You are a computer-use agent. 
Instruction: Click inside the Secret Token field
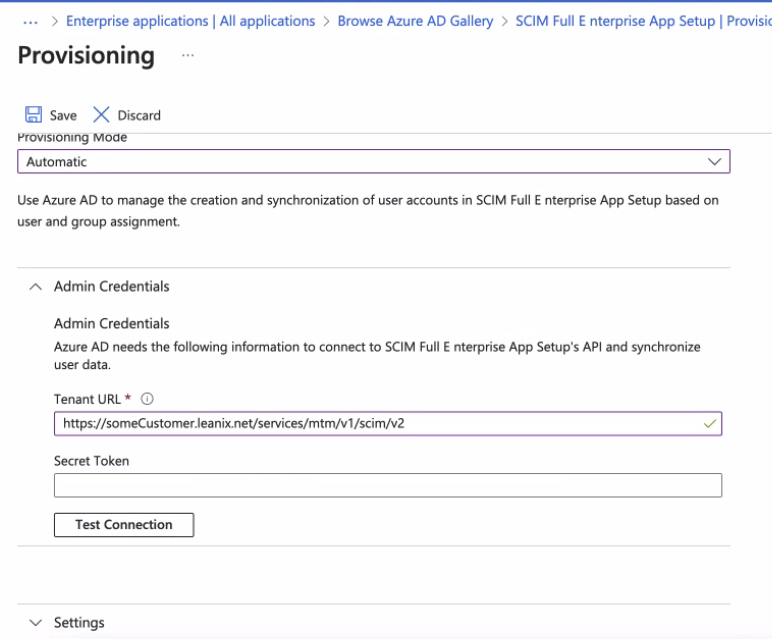tap(387, 486)
